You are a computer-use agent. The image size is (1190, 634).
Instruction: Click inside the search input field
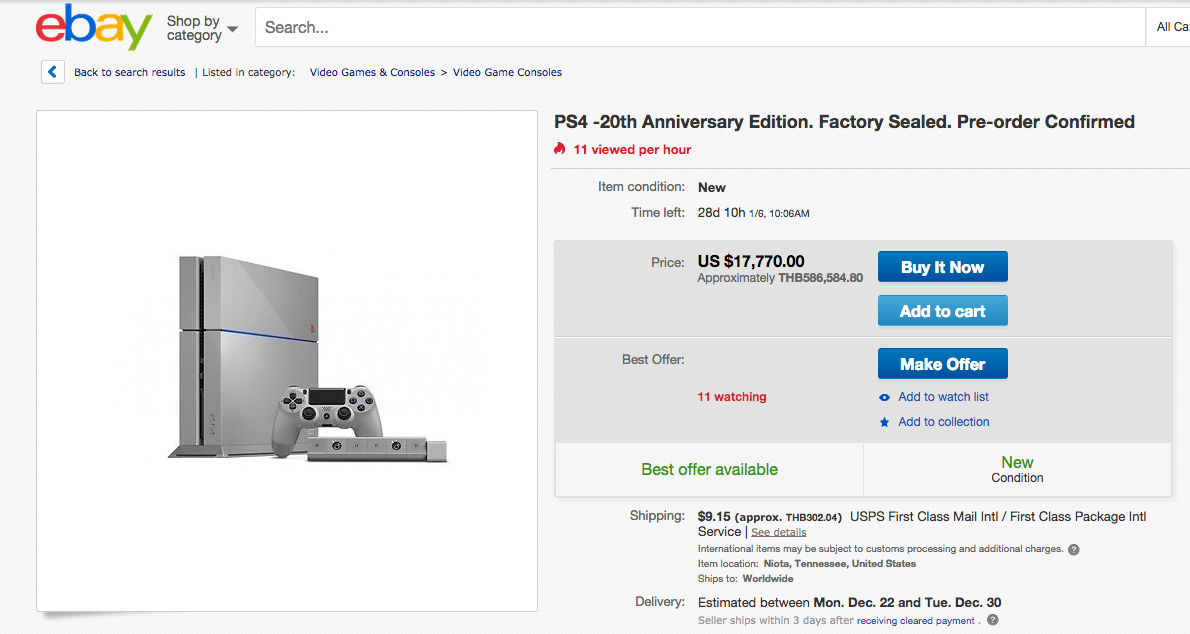[x=600, y=27]
